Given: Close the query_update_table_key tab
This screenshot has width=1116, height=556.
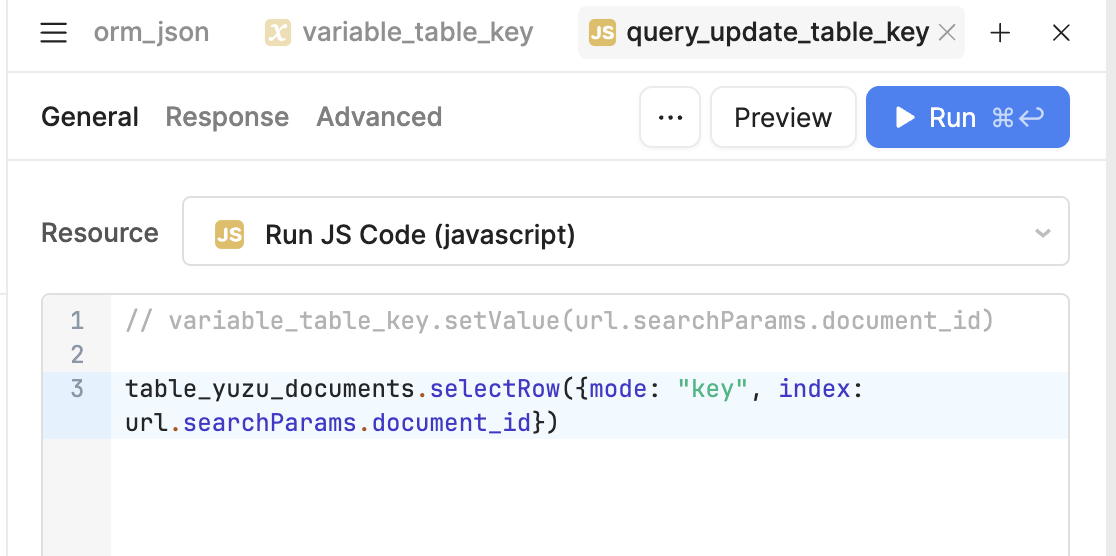Looking at the screenshot, I should 947,33.
